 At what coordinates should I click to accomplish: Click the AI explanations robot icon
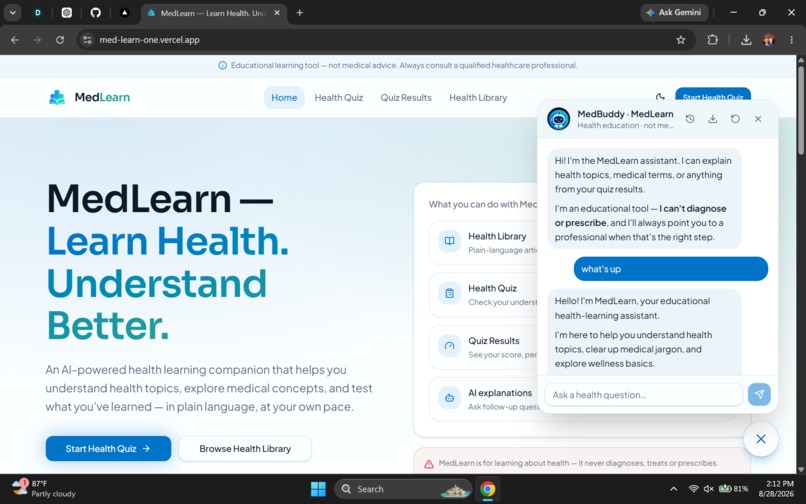click(x=449, y=398)
